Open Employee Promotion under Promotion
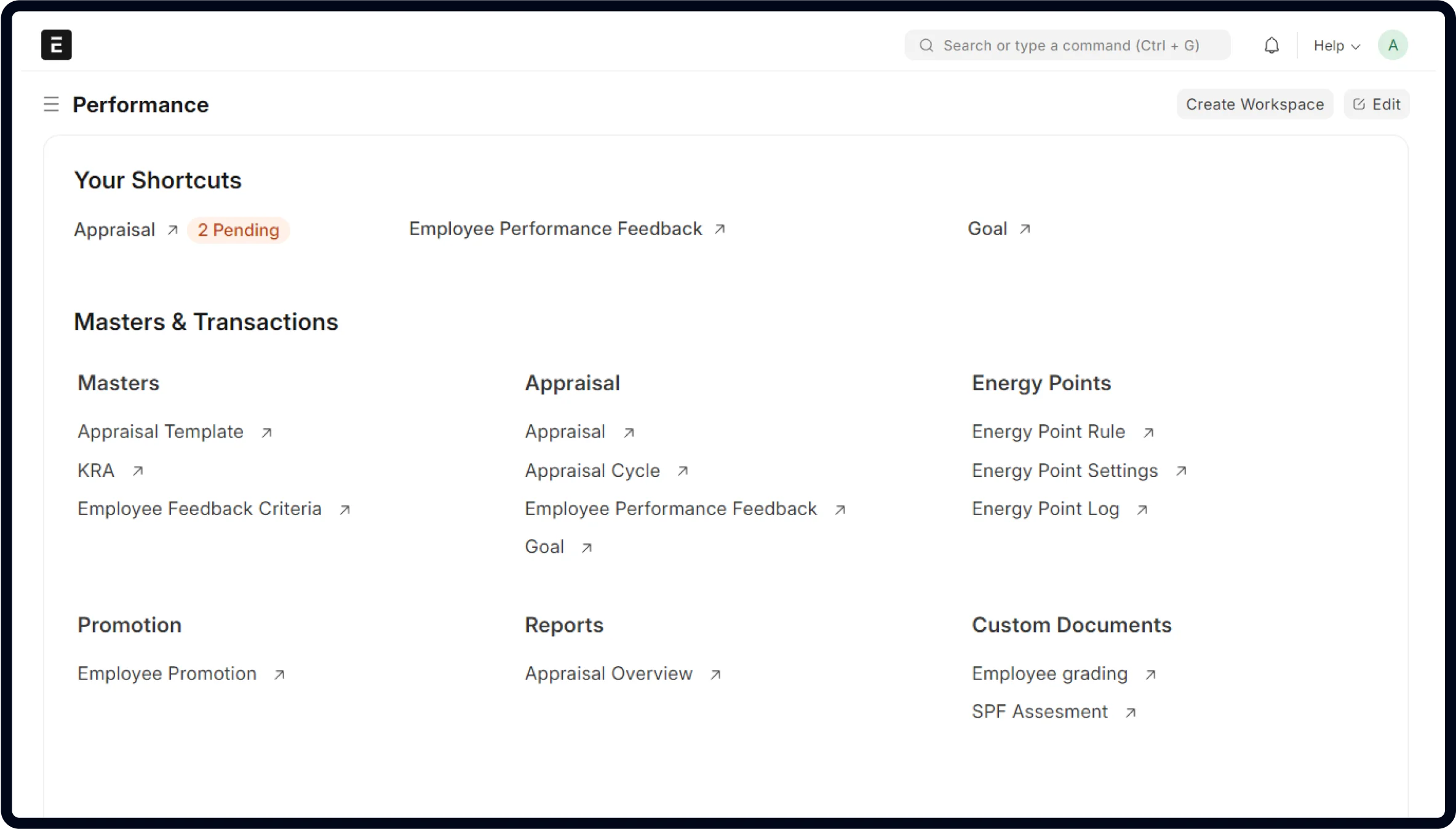This screenshot has height=829, width=1456. [167, 673]
